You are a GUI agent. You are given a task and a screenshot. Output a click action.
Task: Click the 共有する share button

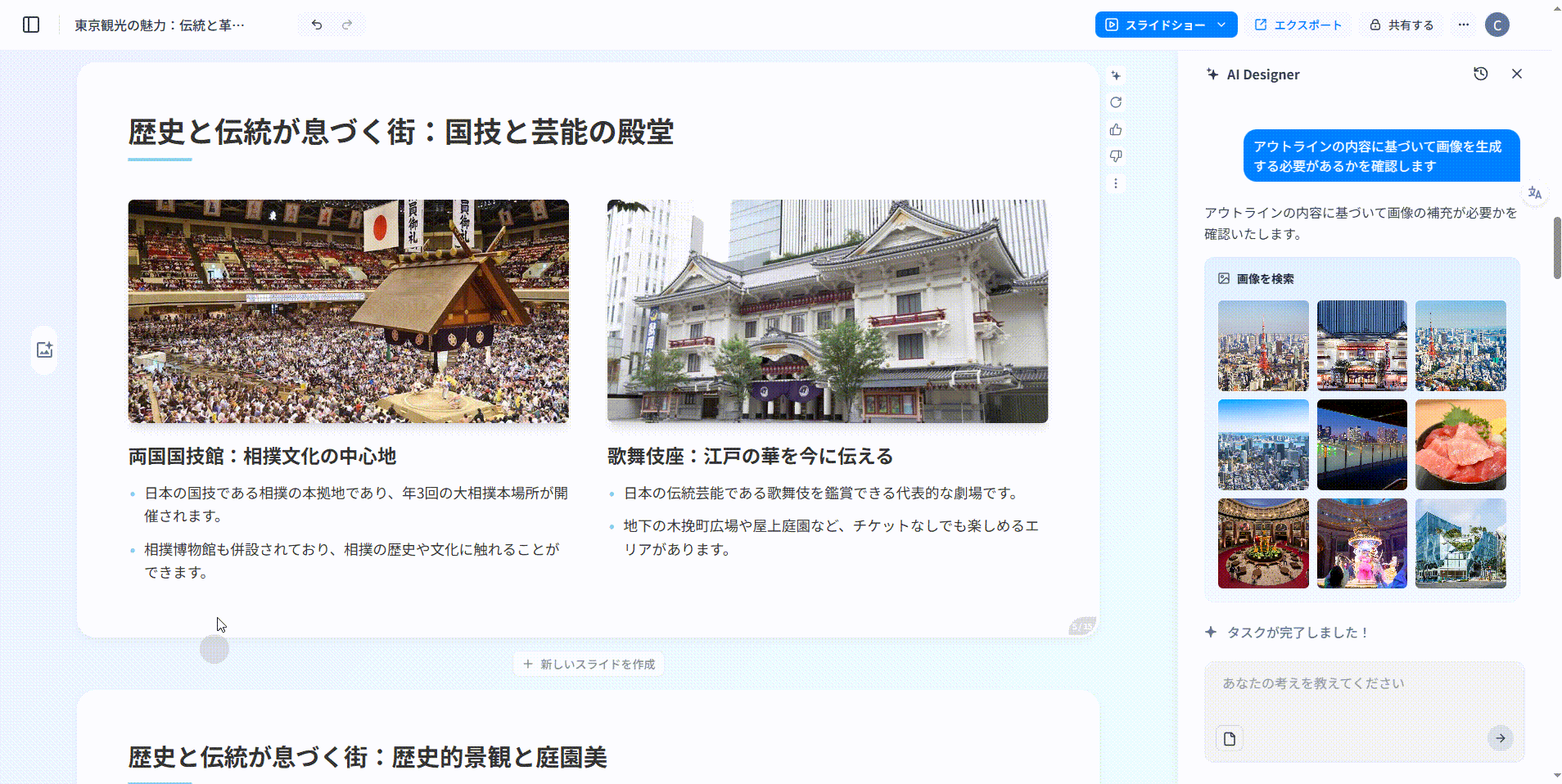pos(1402,25)
